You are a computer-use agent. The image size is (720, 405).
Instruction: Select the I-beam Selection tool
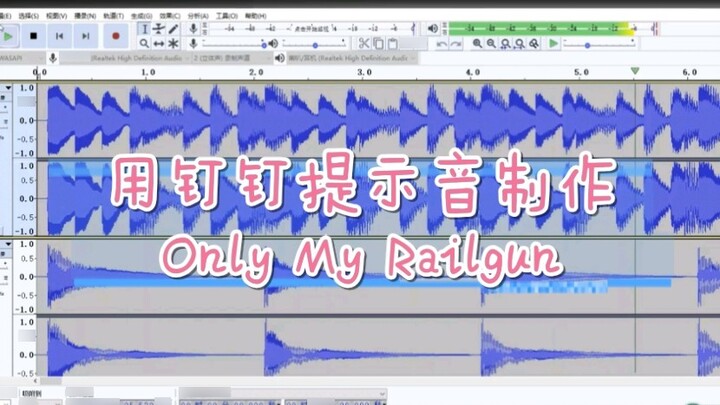click(x=145, y=29)
